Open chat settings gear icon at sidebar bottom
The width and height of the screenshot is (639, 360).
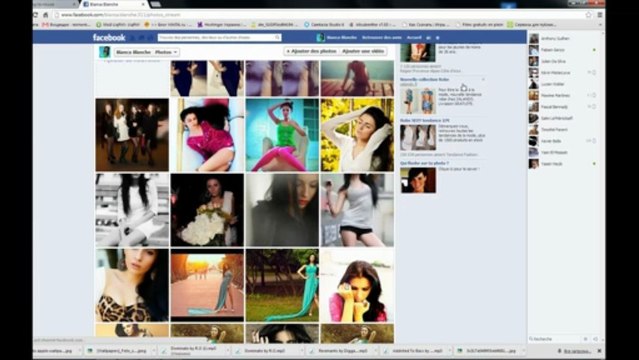[x=586, y=339]
